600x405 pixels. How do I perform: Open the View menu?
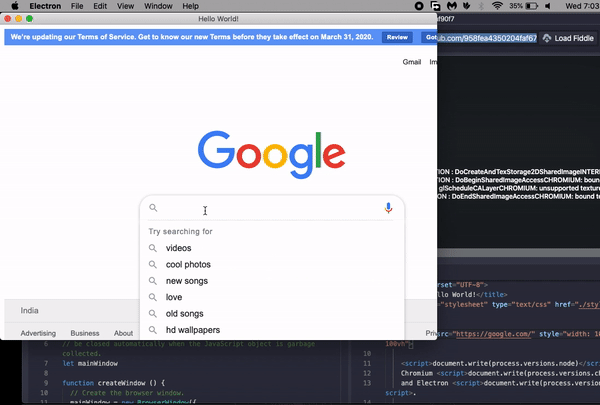(126, 6)
